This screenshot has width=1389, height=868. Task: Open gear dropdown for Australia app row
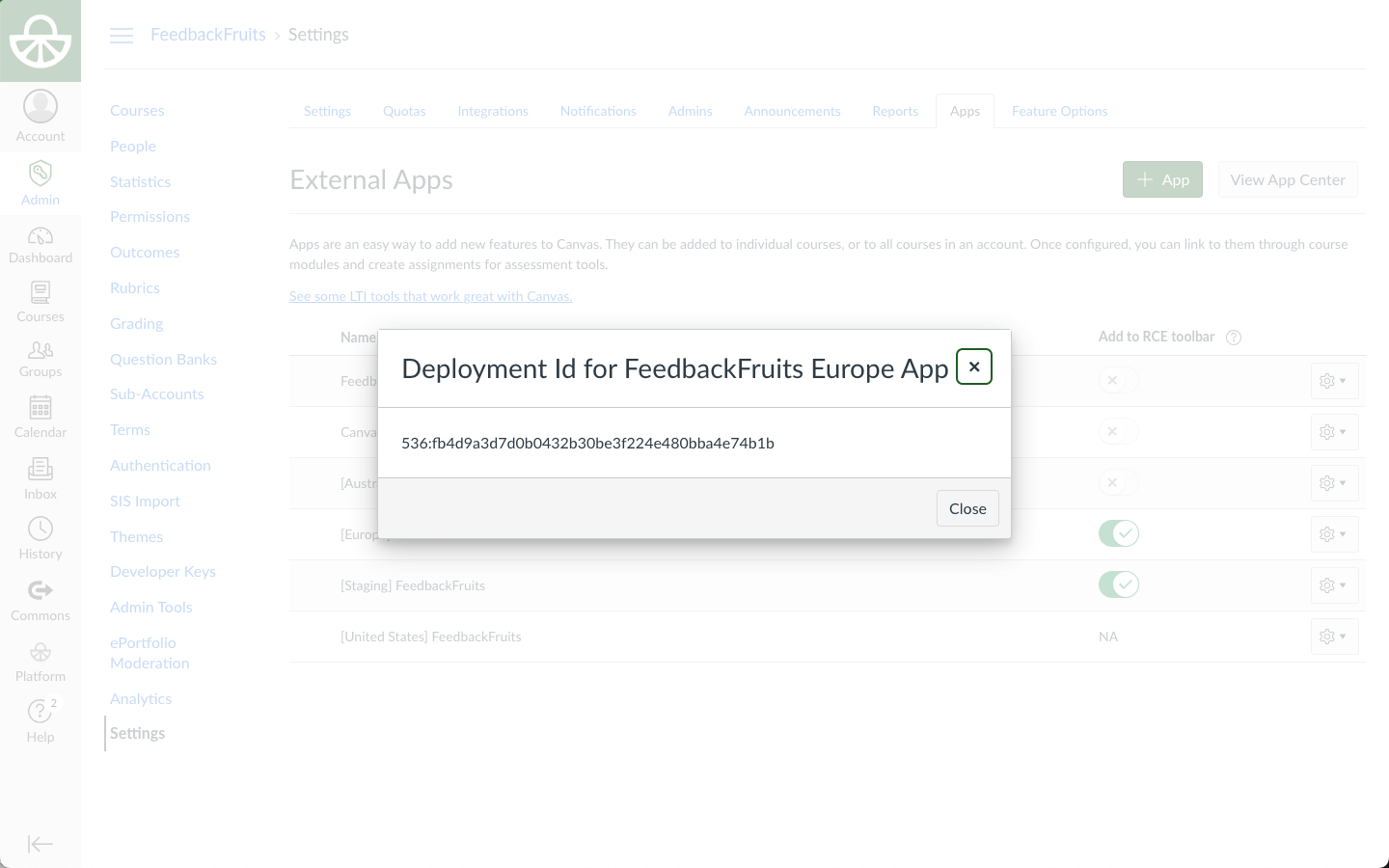point(1334,483)
